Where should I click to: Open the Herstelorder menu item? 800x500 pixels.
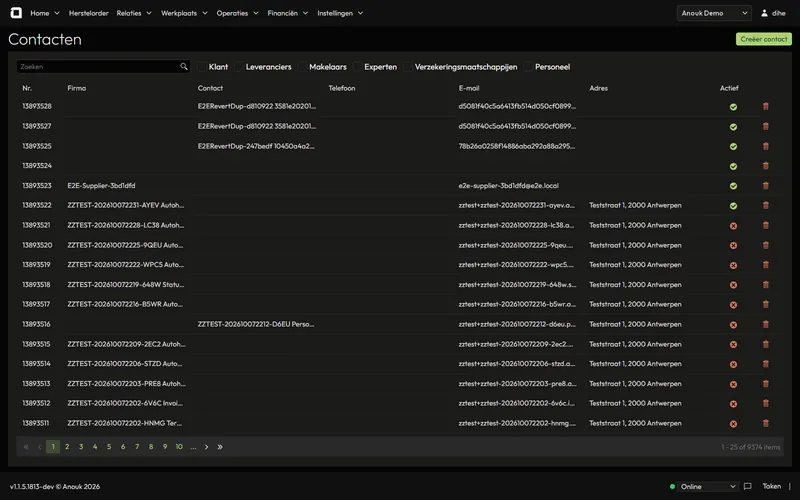[89, 13]
